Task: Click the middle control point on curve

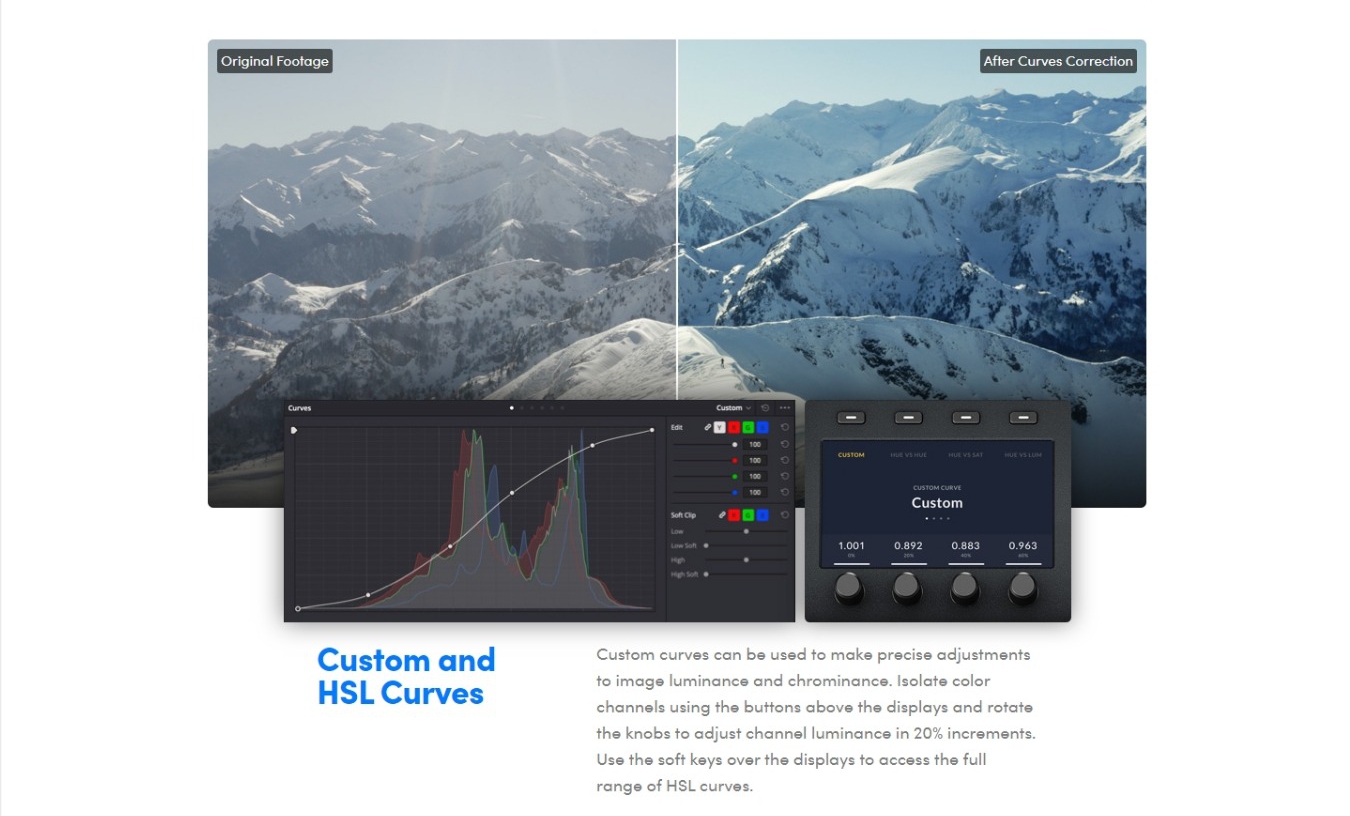Action: click(x=512, y=493)
